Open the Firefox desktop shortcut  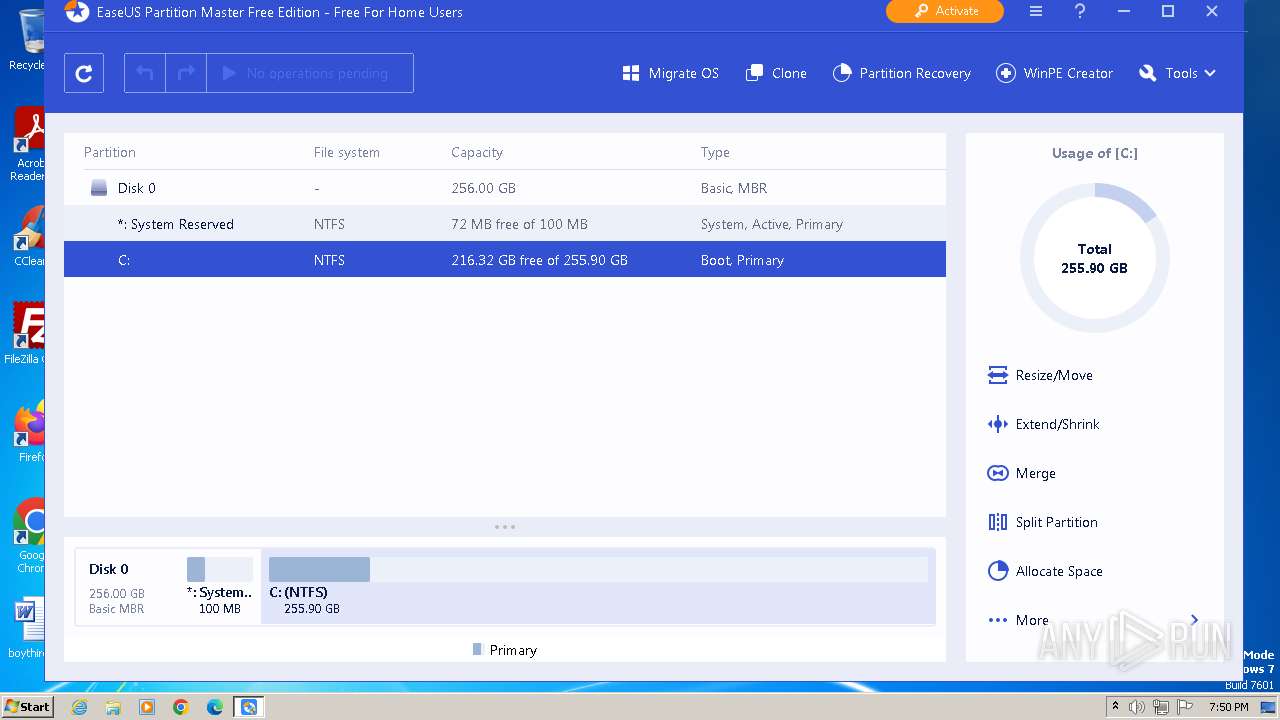(x=29, y=432)
